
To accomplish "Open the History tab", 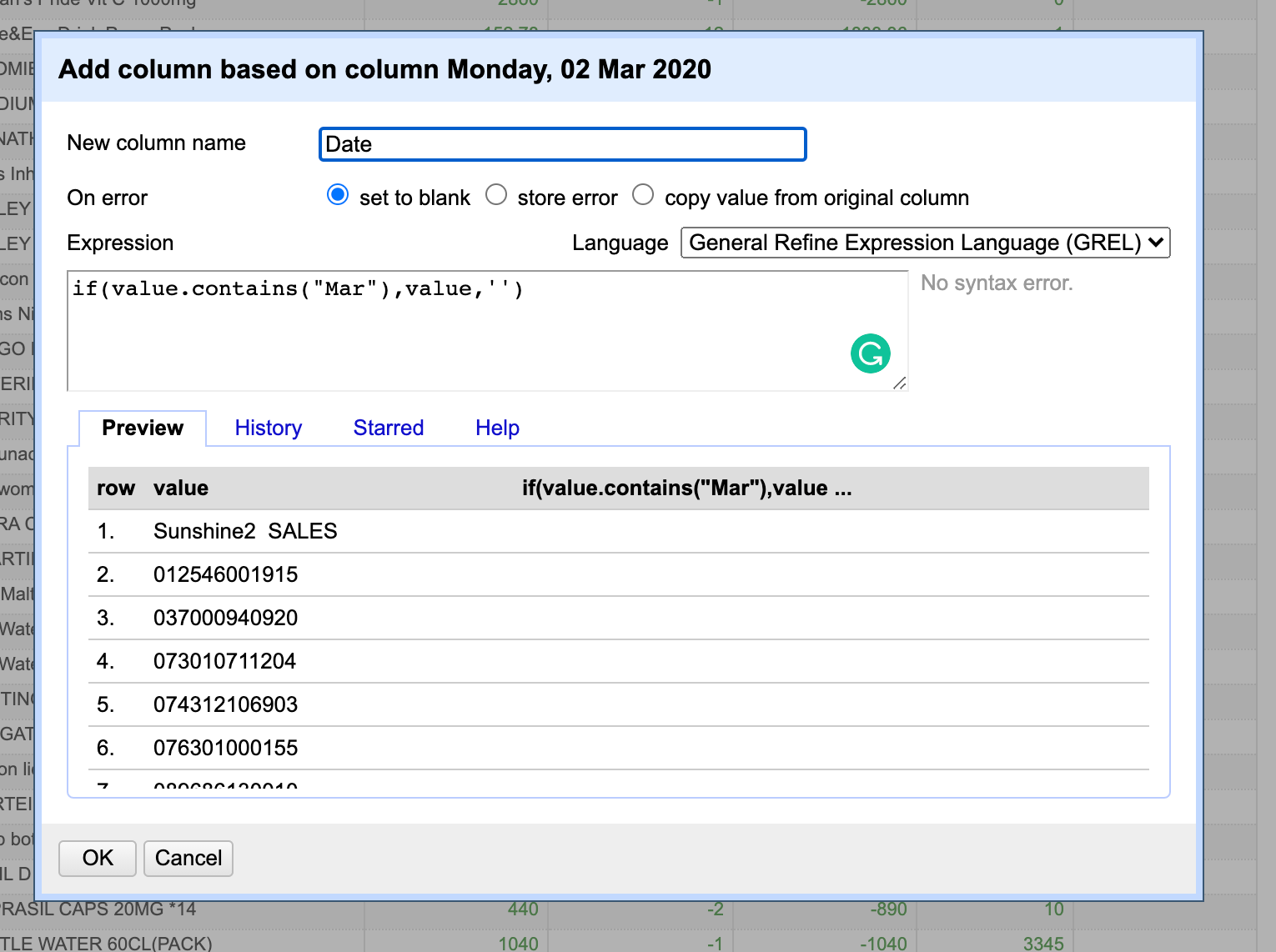I will (268, 428).
